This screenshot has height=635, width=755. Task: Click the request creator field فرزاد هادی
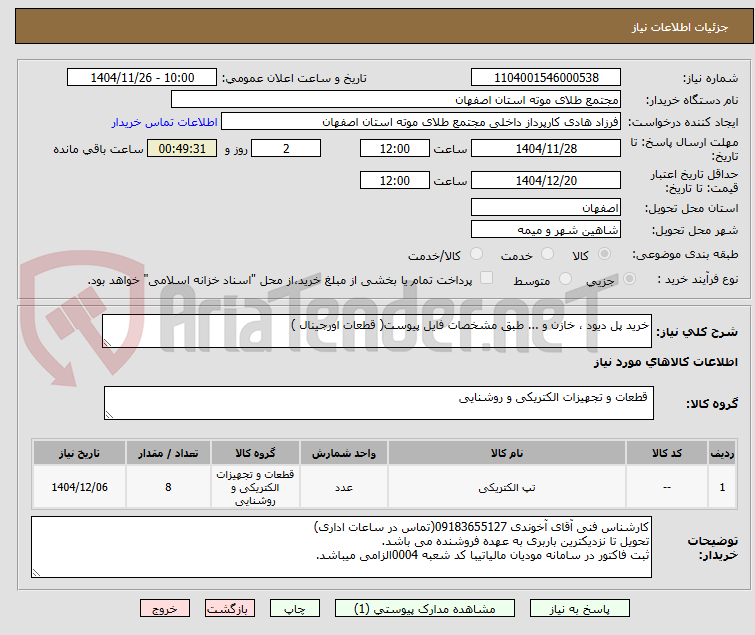pyautogui.click(x=421, y=122)
